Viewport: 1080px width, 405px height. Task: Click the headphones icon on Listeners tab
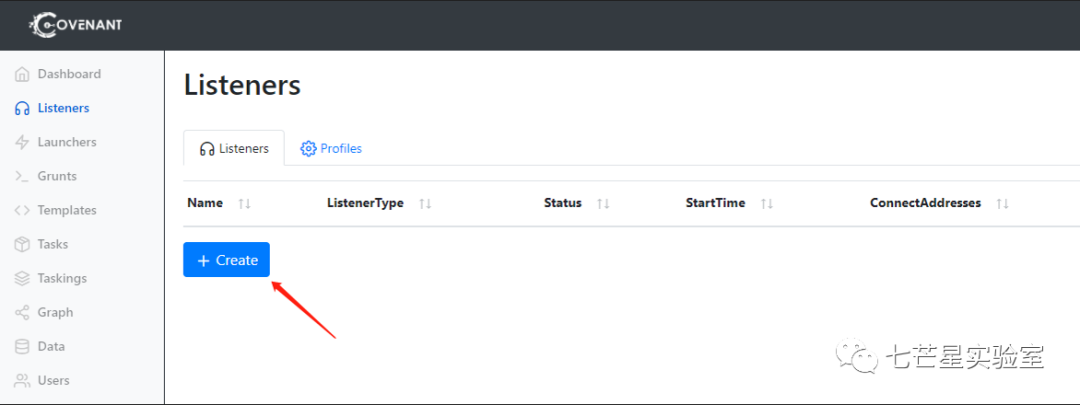tap(207, 149)
